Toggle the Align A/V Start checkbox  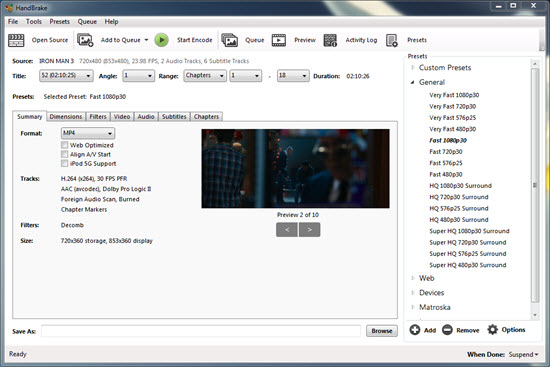65,154
